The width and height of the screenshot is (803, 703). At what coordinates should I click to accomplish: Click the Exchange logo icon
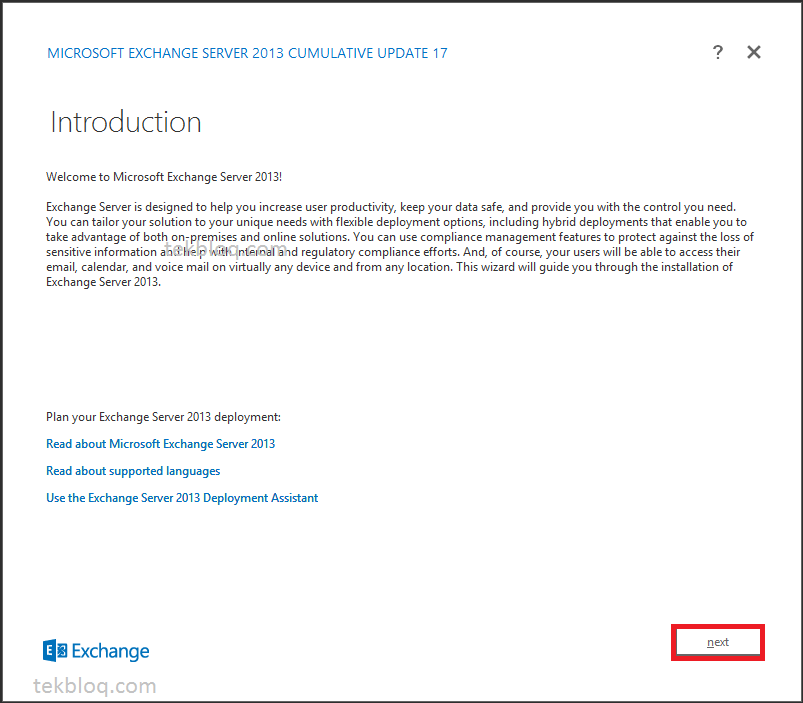(x=55, y=650)
